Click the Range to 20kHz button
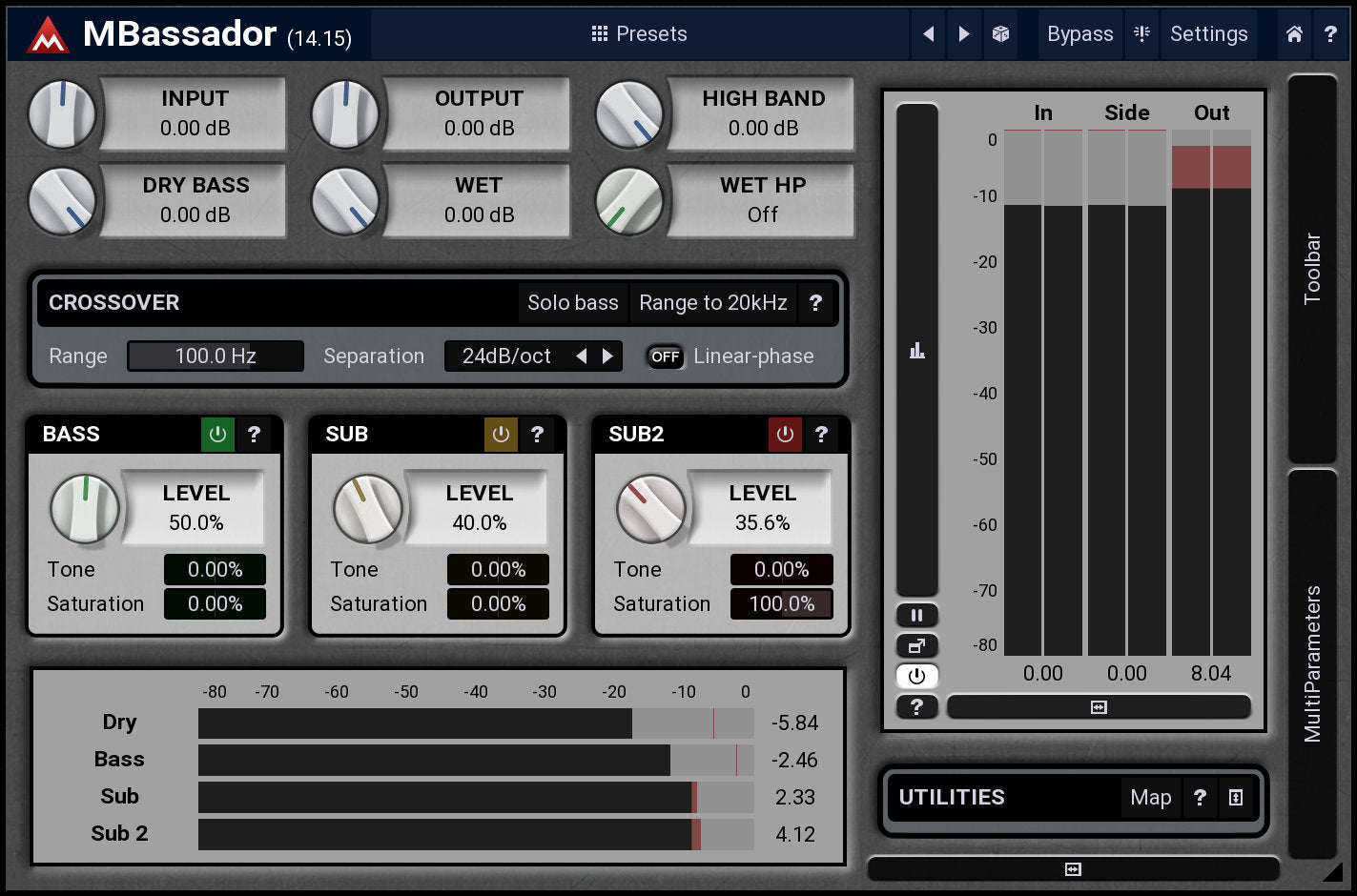 (712, 303)
